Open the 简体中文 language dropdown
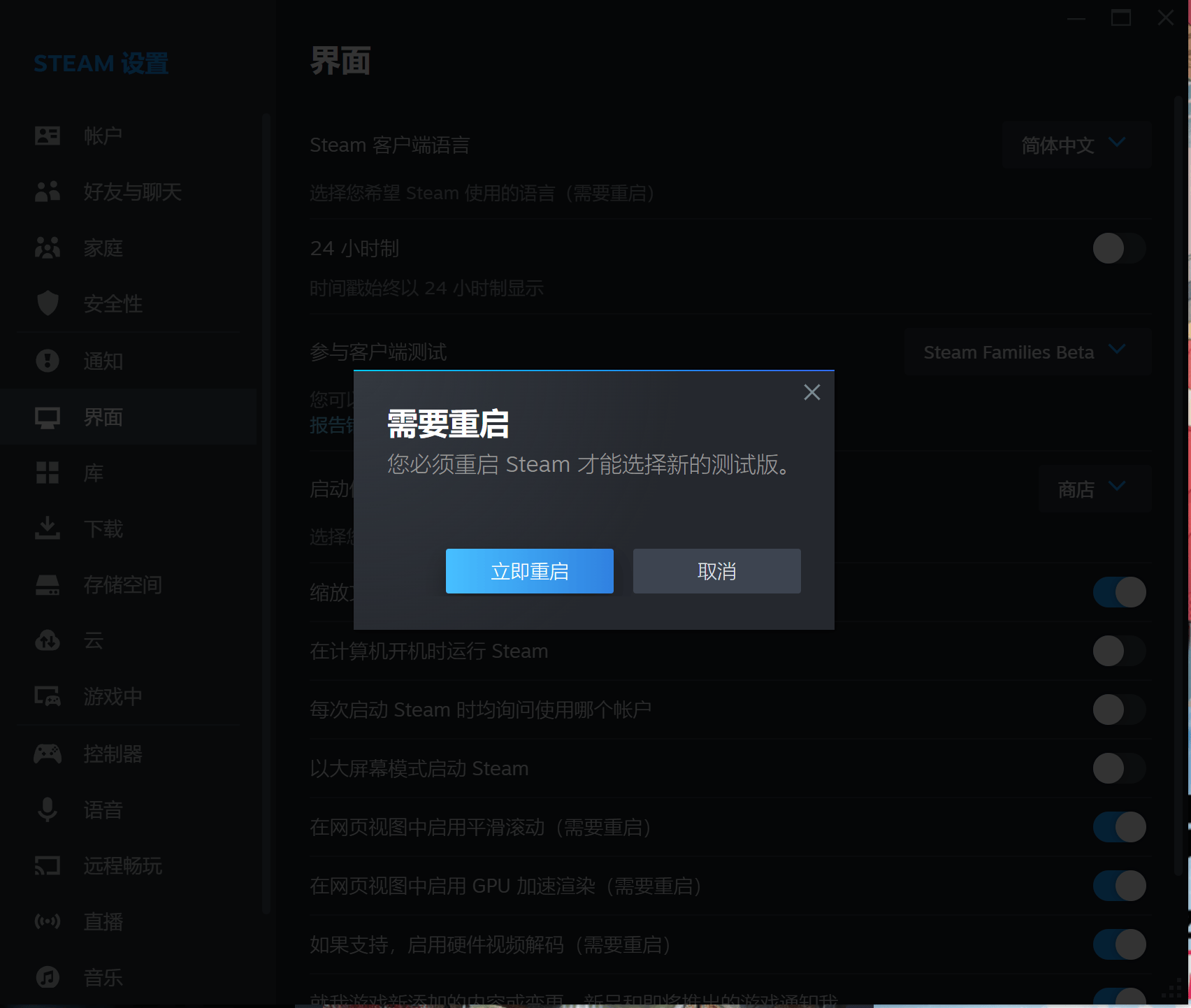Screen dimensions: 1191x1008 [x=1076, y=145]
